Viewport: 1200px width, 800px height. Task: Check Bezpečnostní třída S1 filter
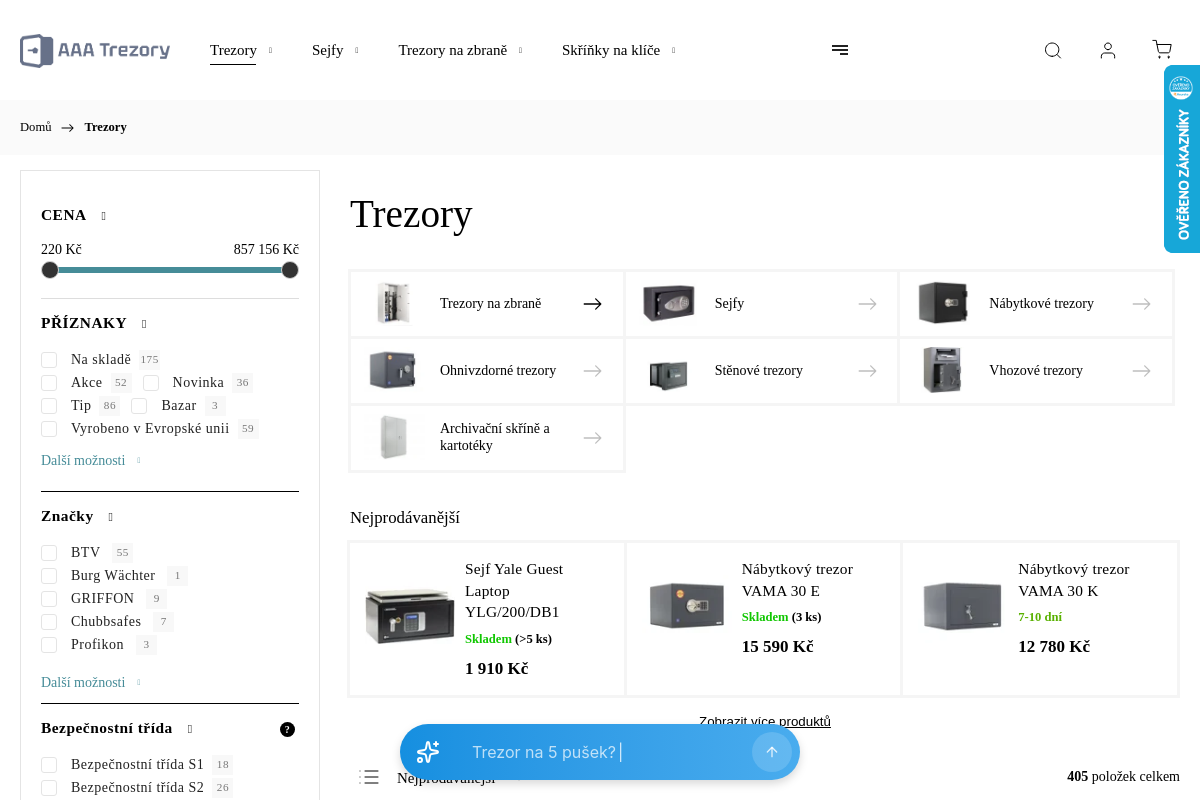tap(49, 765)
